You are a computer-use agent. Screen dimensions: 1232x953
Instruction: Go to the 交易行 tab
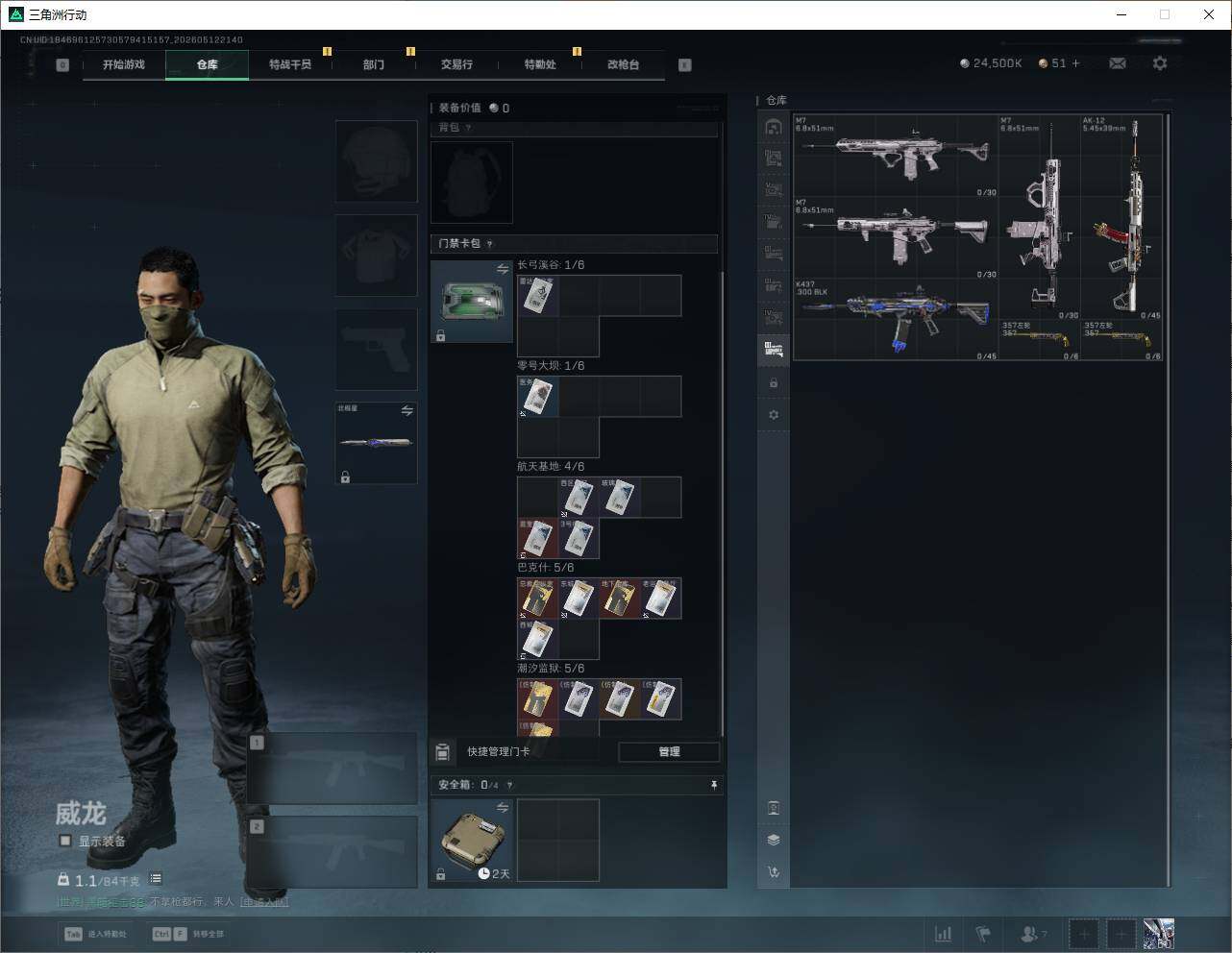coord(456,64)
